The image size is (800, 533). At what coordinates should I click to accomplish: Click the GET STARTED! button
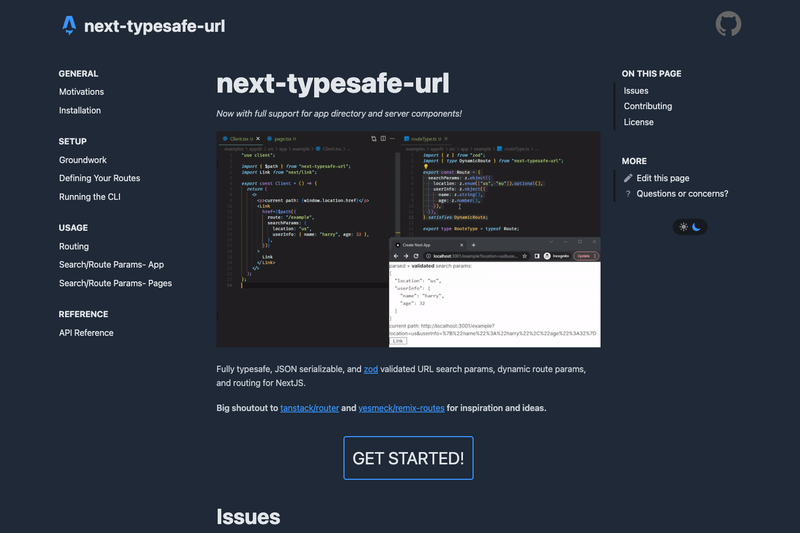[408, 458]
